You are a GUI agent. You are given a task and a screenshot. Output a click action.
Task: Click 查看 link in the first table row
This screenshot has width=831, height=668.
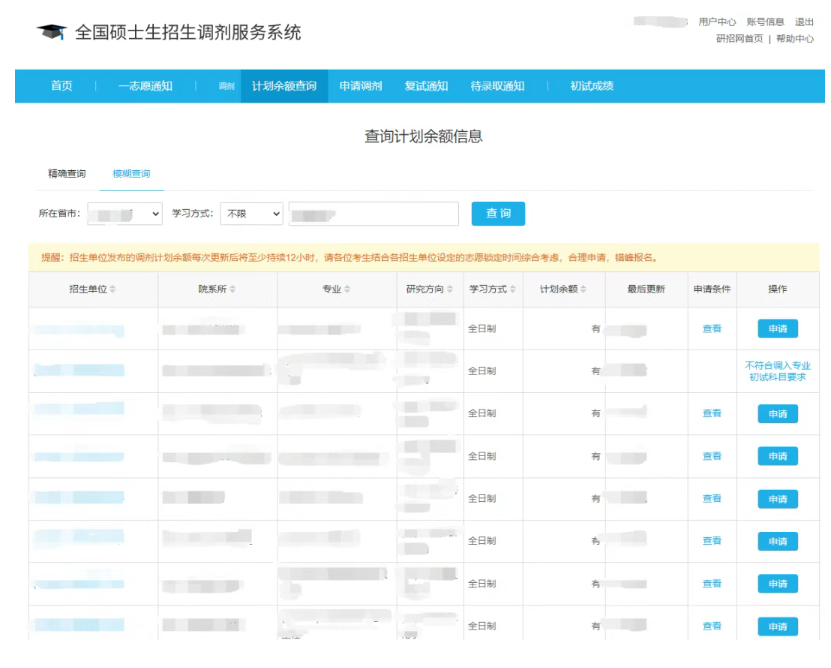pos(711,329)
